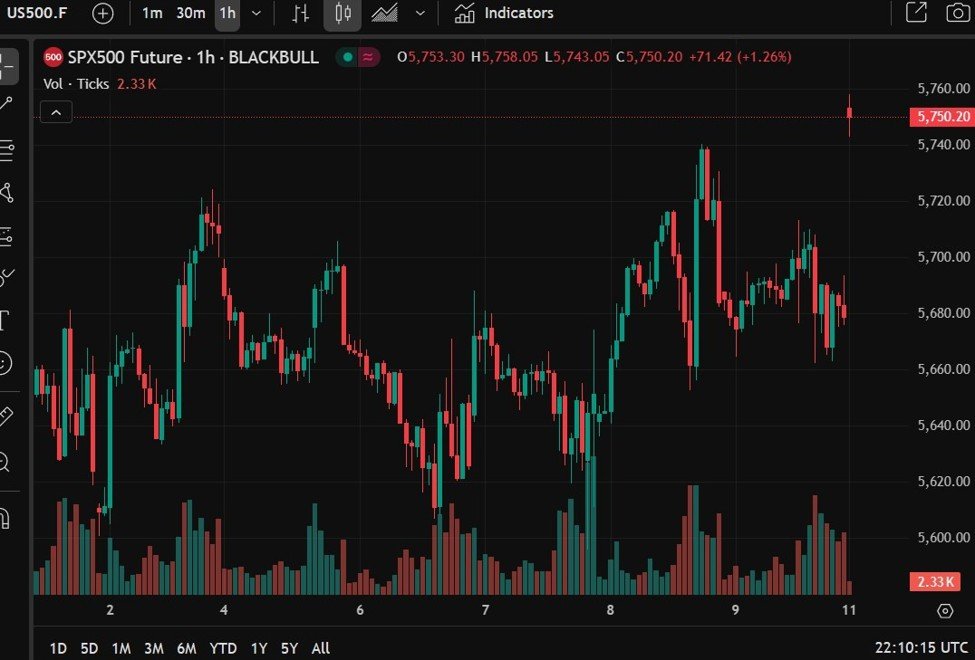
Task: Select the YTD date range tab
Action: 223,648
